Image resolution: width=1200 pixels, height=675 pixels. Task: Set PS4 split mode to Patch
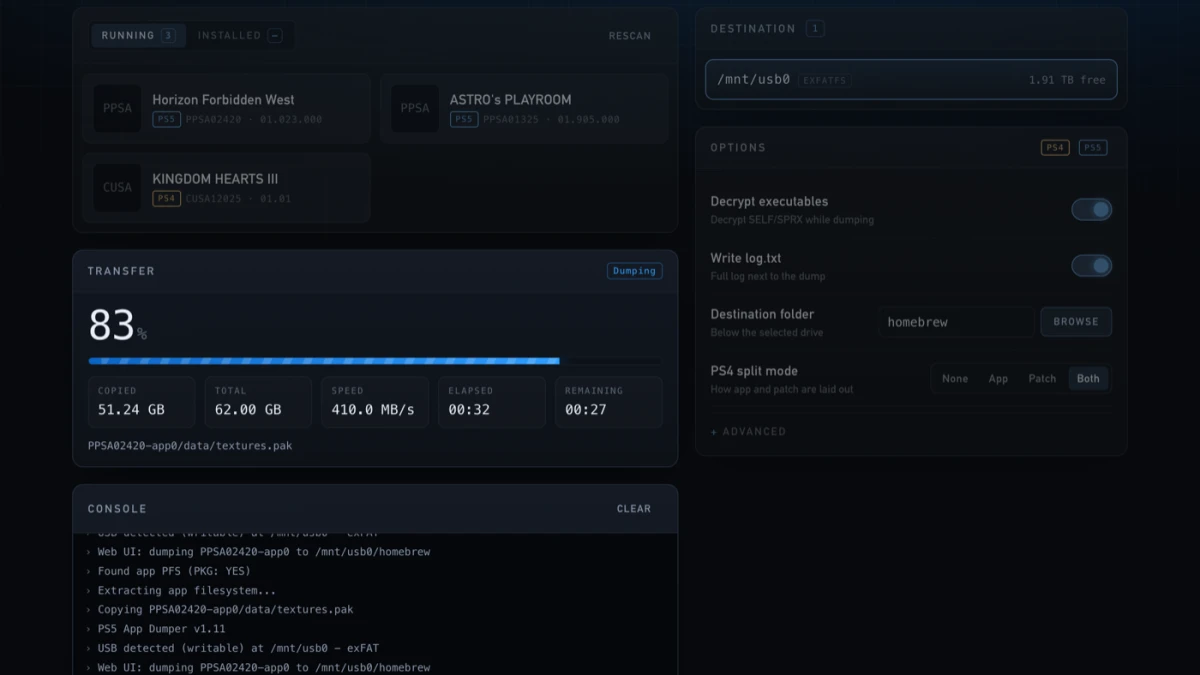(x=1042, y=379)
